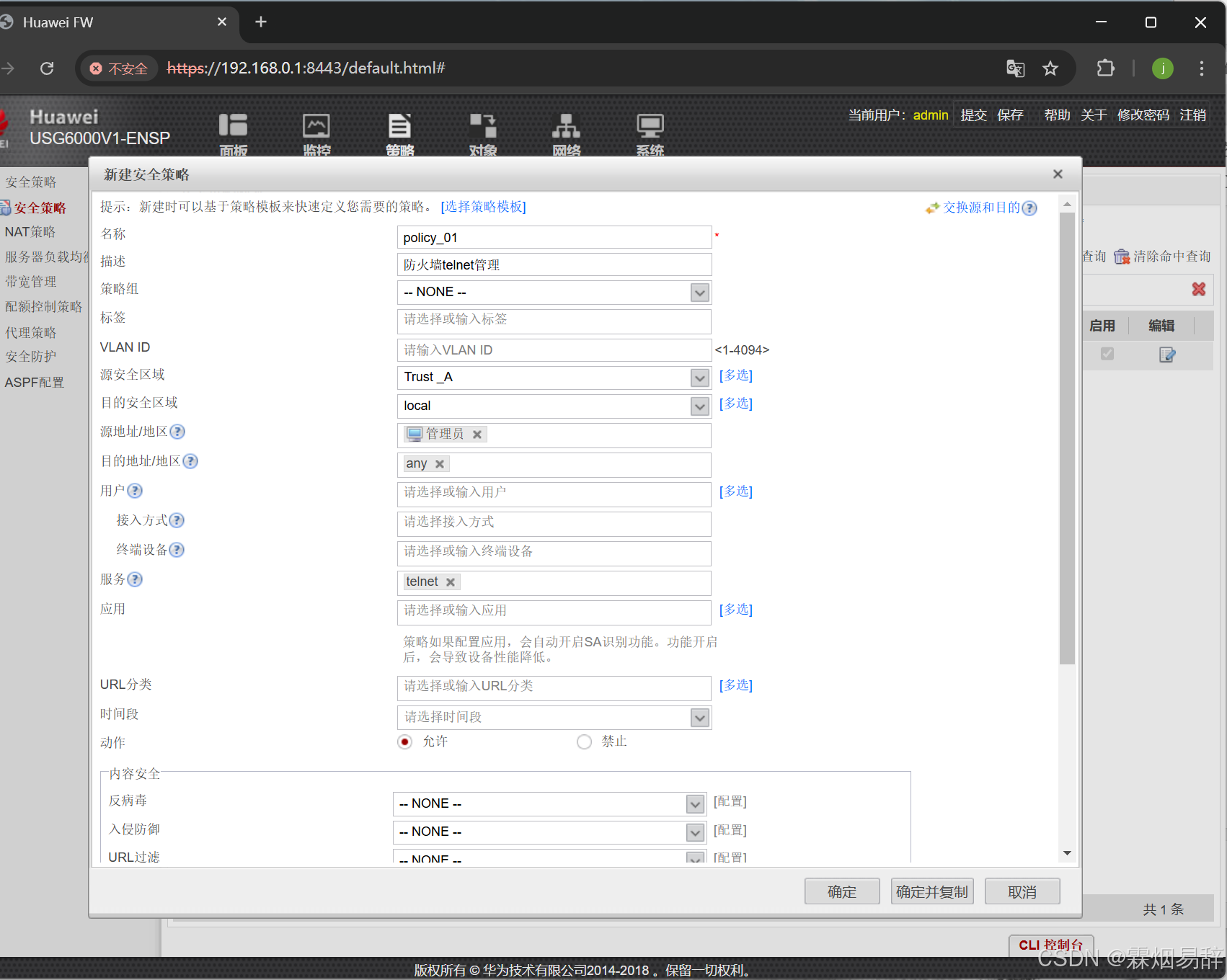The width and height of the screenshot is (1227, 980).
Task: Click 多选 next to URL分类
Action: (x=736, y=685)
